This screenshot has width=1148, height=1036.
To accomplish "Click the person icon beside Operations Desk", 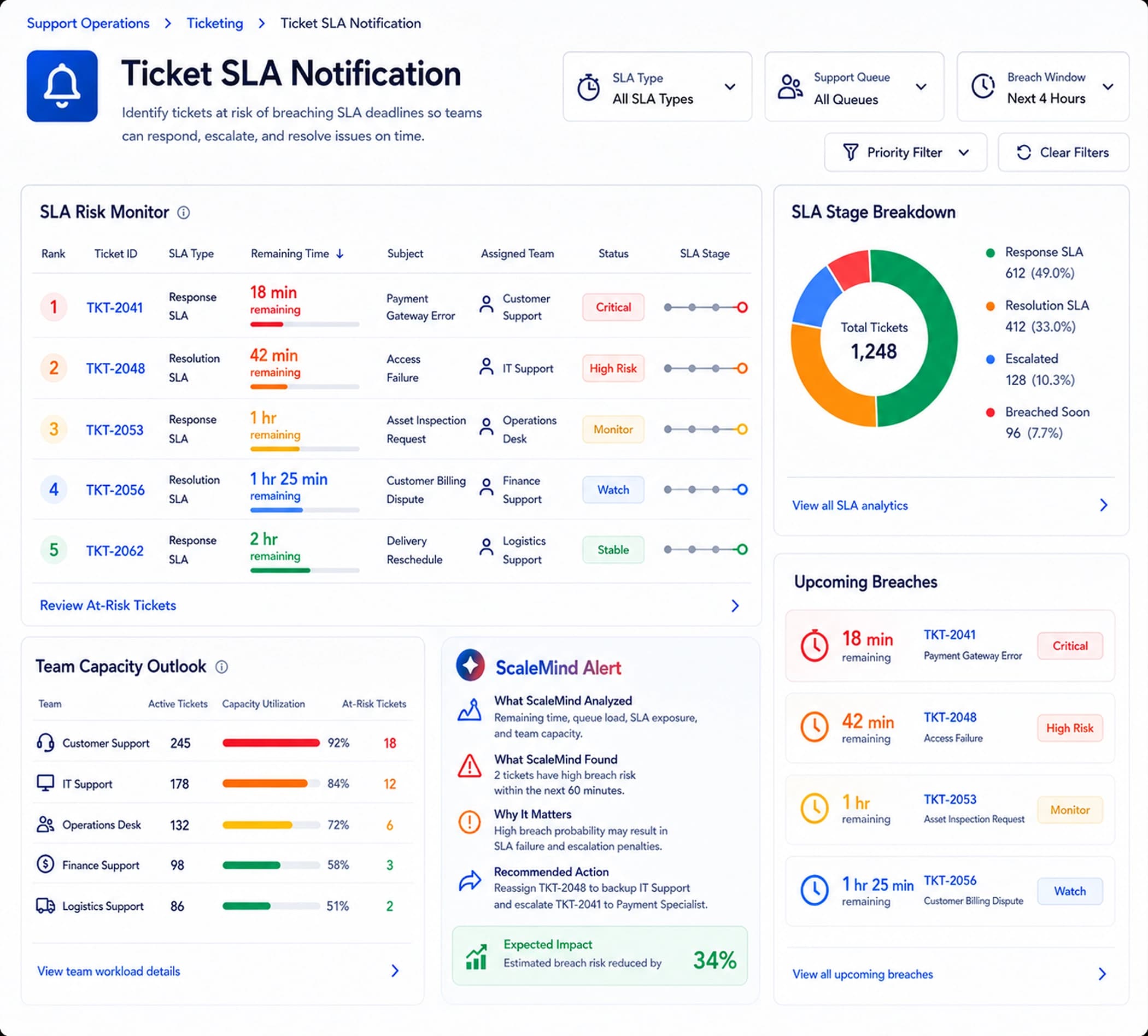I will click(x=487, y=427).
